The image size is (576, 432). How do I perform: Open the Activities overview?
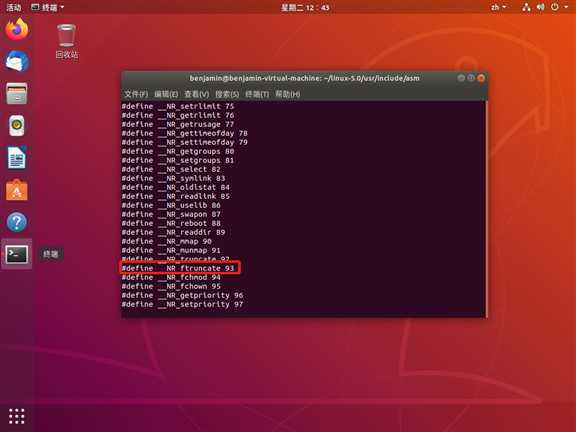(14, 7)
